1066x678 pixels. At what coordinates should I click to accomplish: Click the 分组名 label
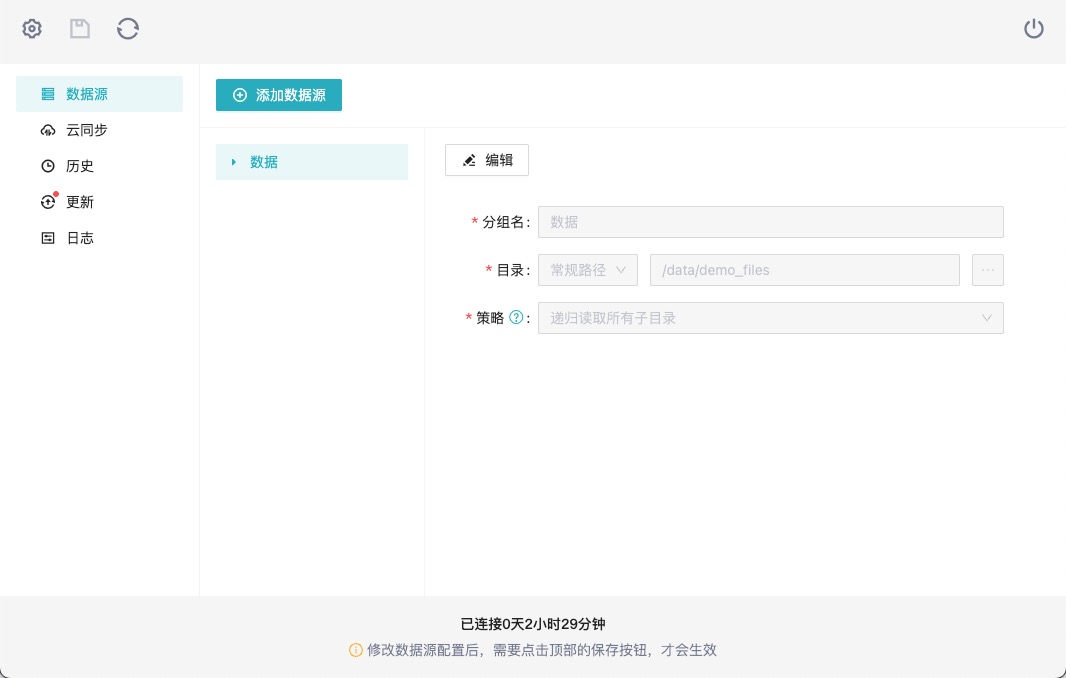(504, 222)
